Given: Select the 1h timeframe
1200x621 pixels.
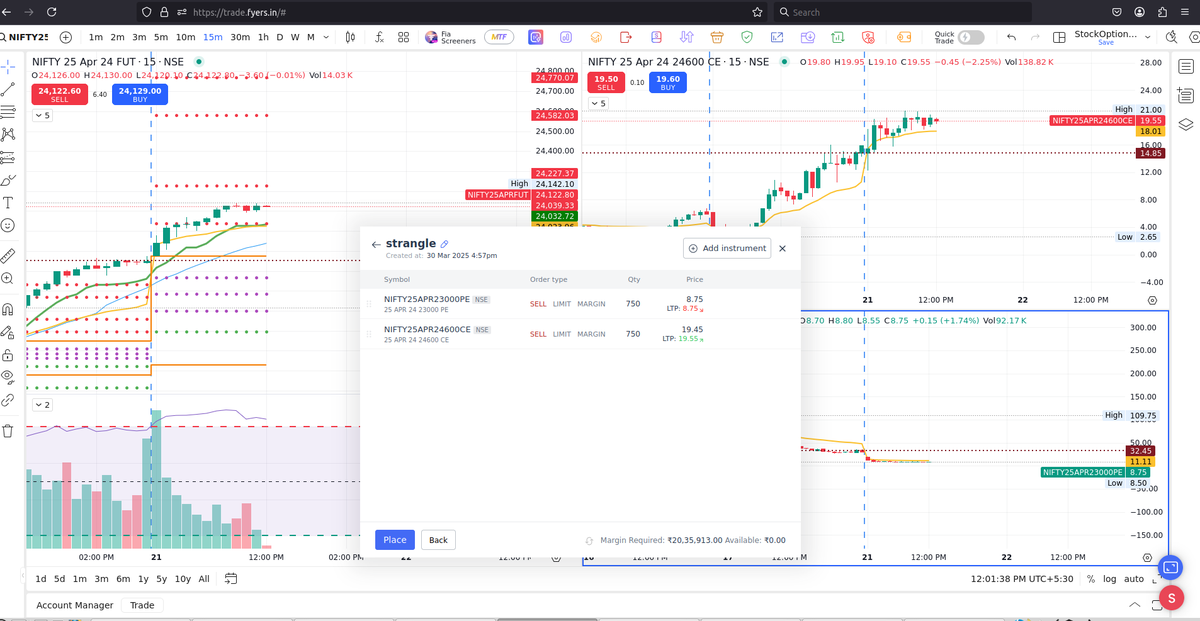Looking at the screenshot, I should click(x=263, y=37).
